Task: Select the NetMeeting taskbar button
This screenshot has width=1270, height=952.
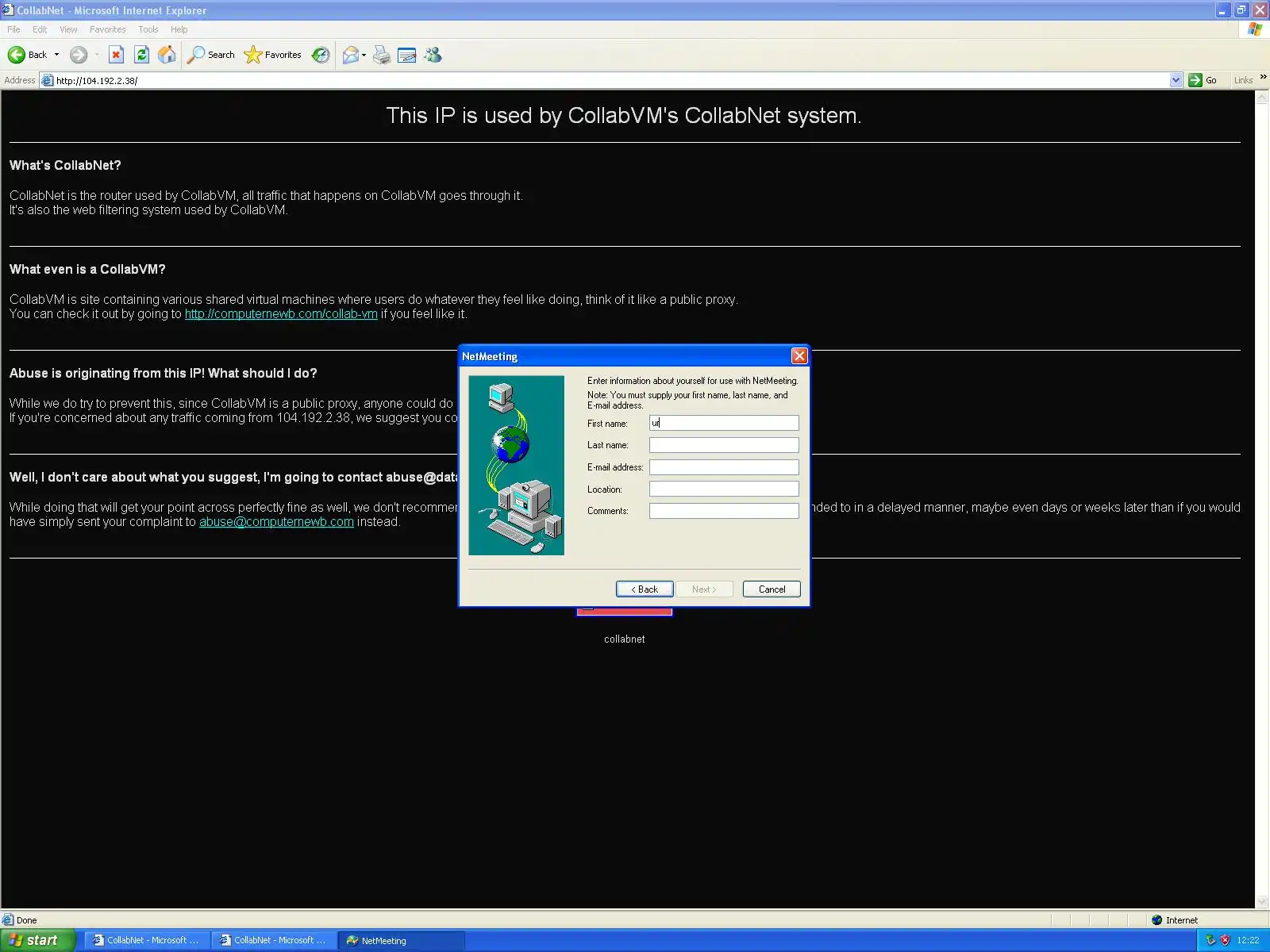Action: click(402, 940)
